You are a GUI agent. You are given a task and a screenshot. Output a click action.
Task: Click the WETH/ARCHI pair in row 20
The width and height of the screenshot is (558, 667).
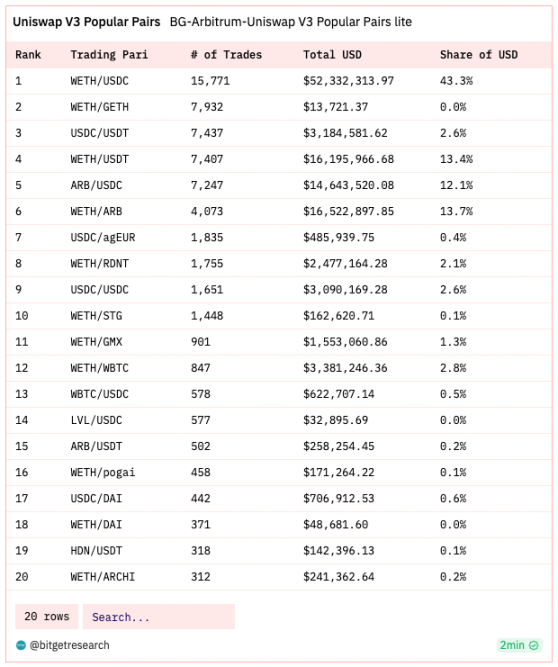click(103, 577)
